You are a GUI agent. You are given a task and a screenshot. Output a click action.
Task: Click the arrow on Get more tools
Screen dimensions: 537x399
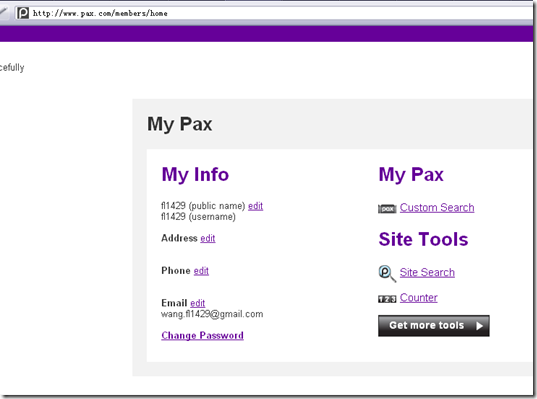479,326
